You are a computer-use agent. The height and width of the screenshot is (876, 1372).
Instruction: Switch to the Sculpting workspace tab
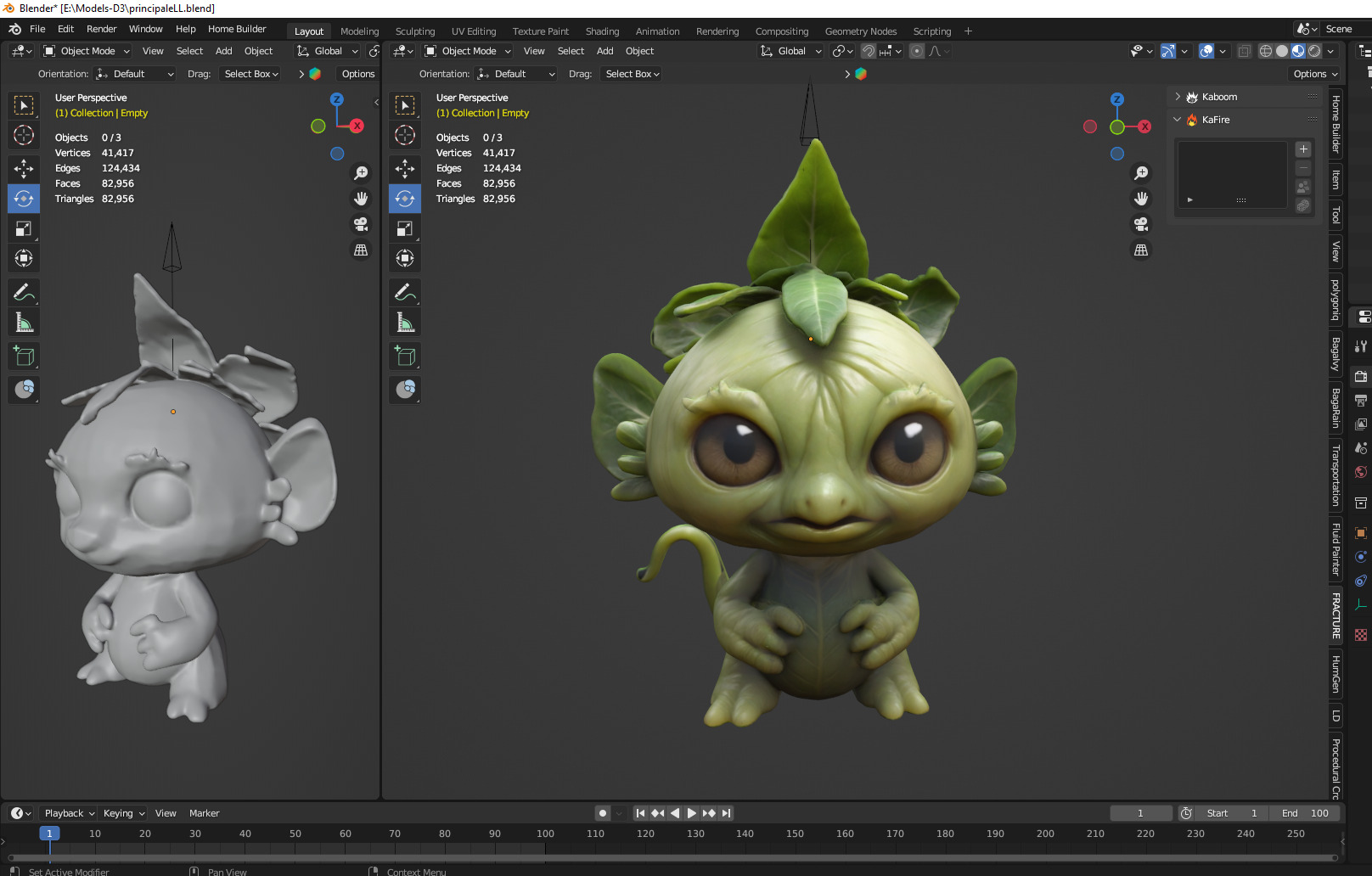click(x=415, y=31)
